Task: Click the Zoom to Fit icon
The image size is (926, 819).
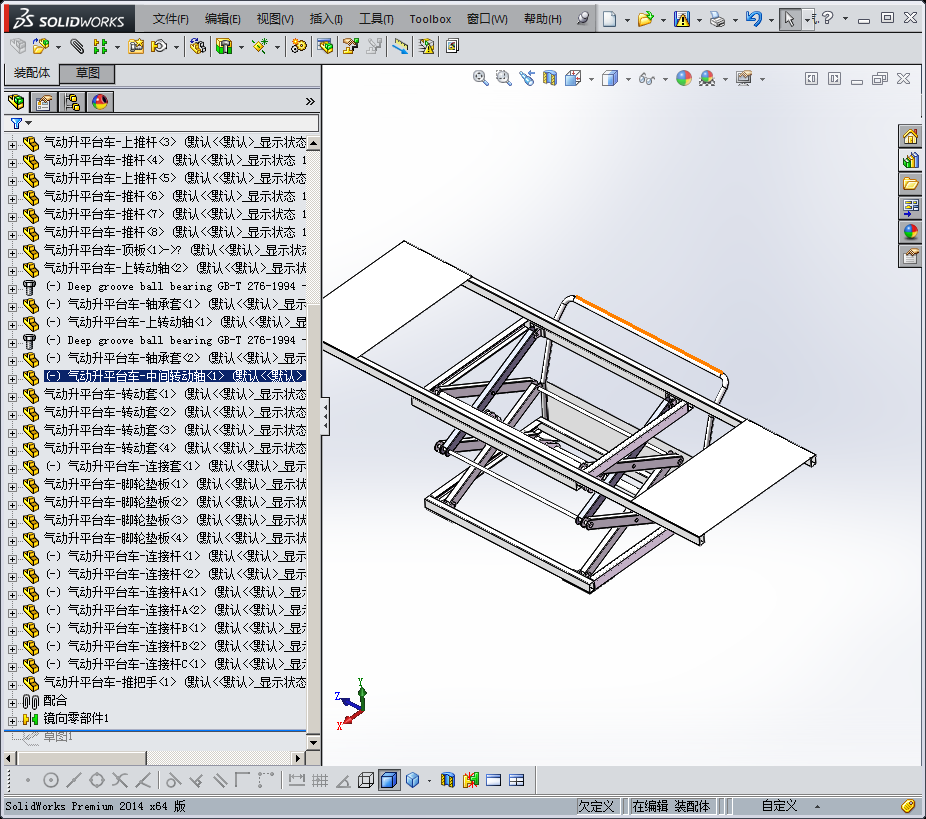Action: pyautogui.click(x=481, y=78)
